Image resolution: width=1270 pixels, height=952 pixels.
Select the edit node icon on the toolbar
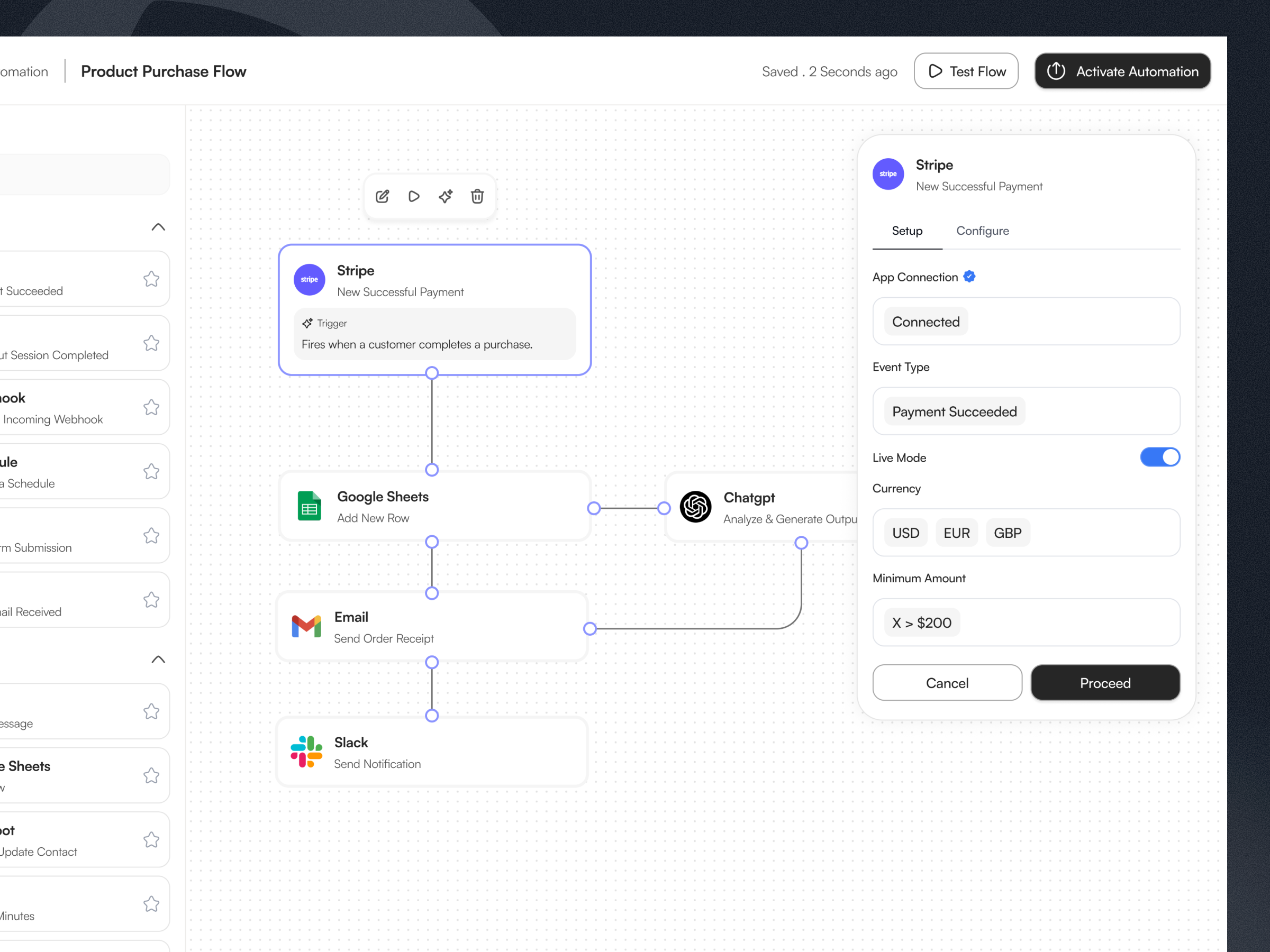coord(383,196)
